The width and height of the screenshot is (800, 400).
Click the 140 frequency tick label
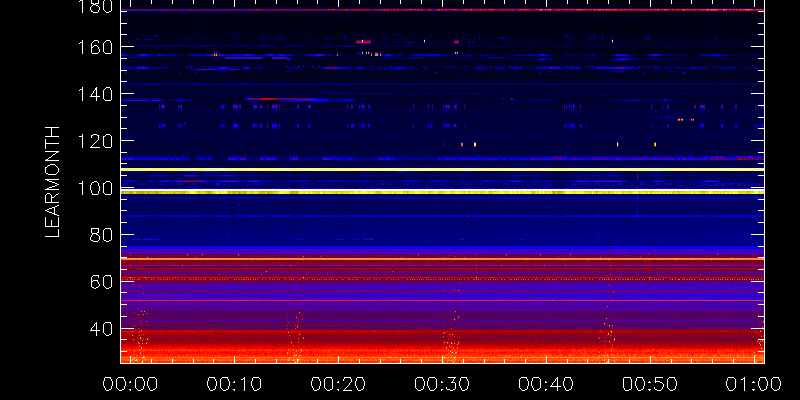[x=96, y=94]
